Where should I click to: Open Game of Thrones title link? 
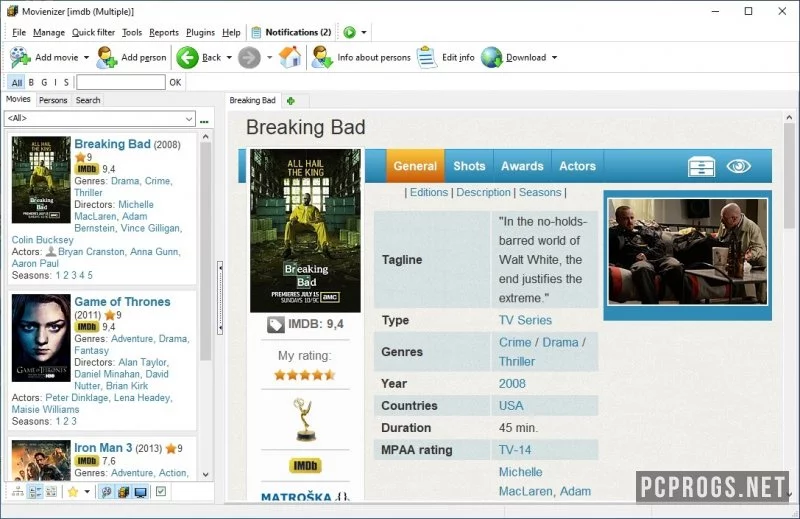[122, 302]
